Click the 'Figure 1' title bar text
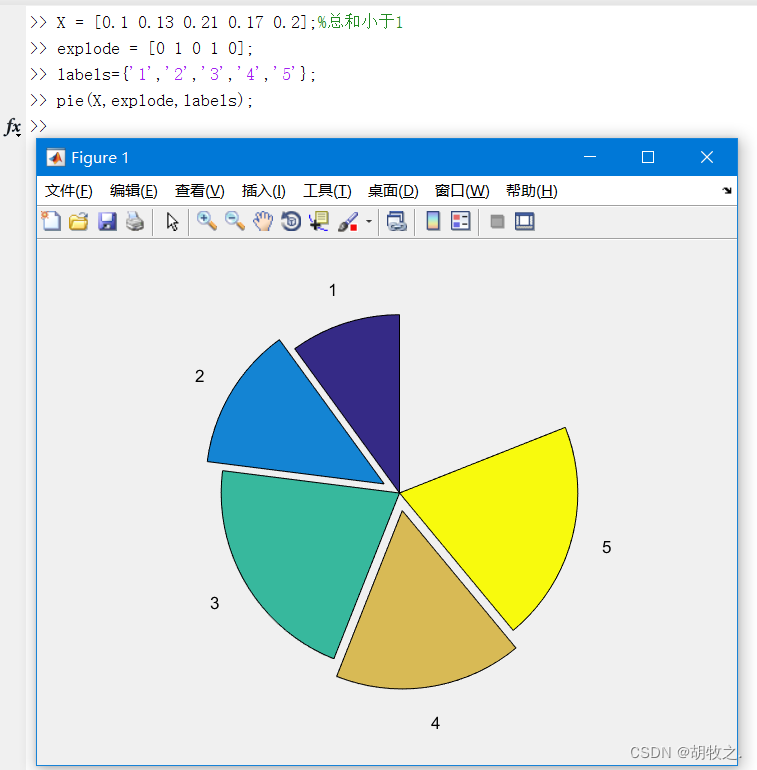This screenshot has width=757, height=770. click(x=100, y=158)
